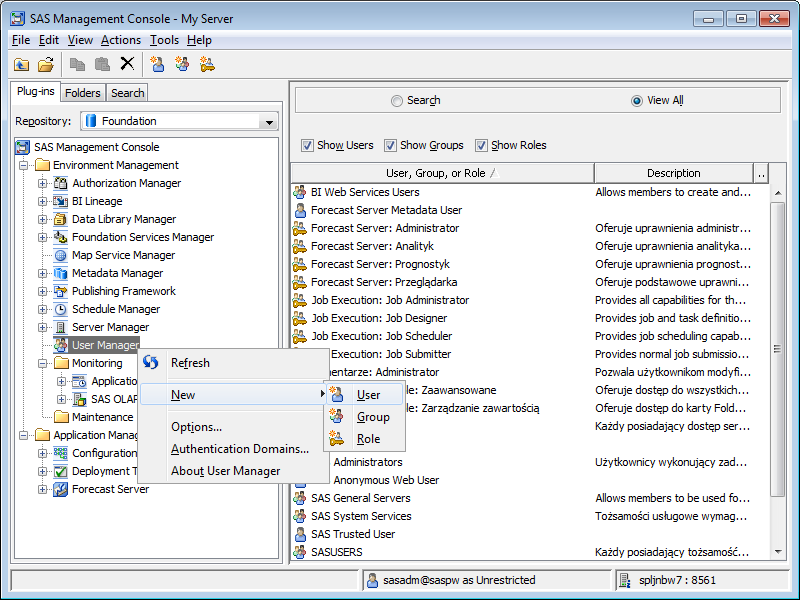Click the New Role toolbar icon
Image resolution: width=800 pixels, height=600 pixels.
207,64
